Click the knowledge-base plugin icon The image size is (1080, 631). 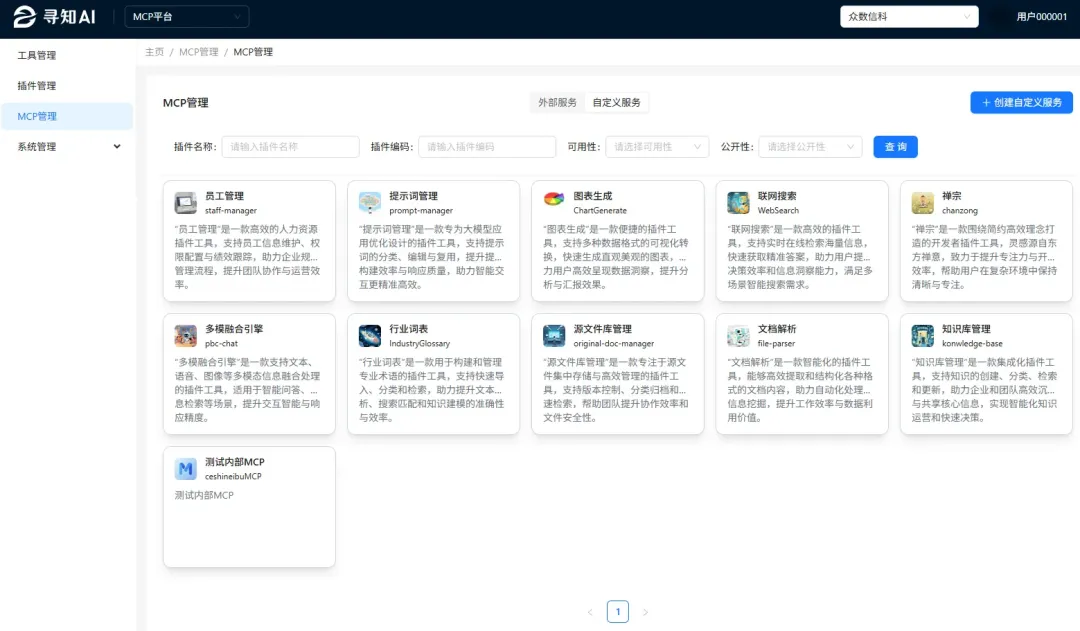coord(922,335)
